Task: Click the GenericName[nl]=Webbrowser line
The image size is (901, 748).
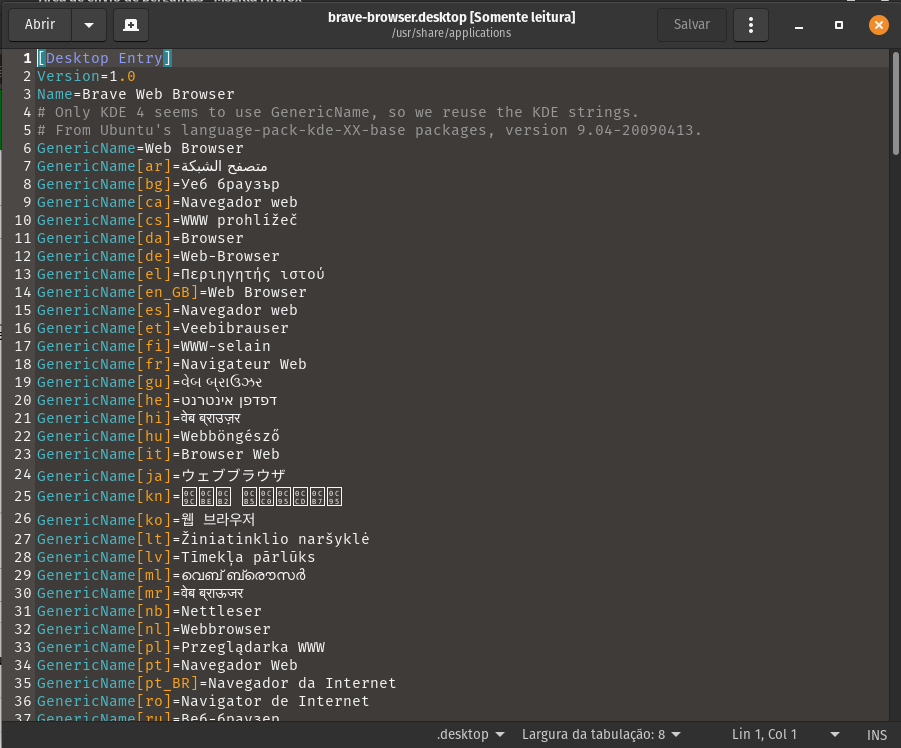Action: pyautogui.click(x=153, y=629)
